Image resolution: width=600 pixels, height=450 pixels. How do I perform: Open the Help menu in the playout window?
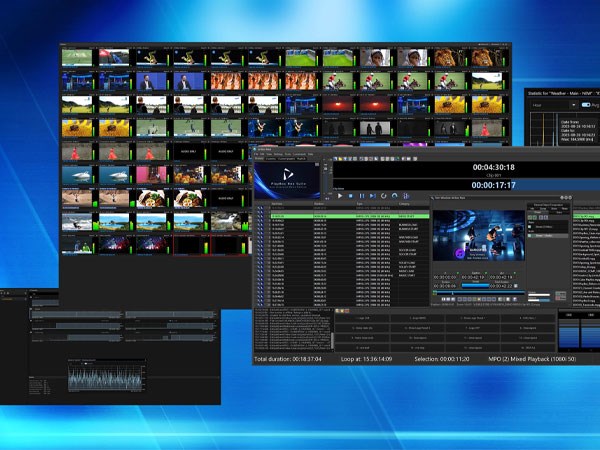tap(311, 154)
